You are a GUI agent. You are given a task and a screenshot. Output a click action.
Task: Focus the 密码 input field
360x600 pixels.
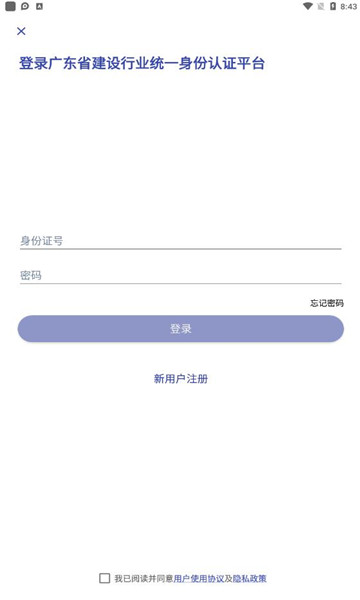[x=181, y=275]
